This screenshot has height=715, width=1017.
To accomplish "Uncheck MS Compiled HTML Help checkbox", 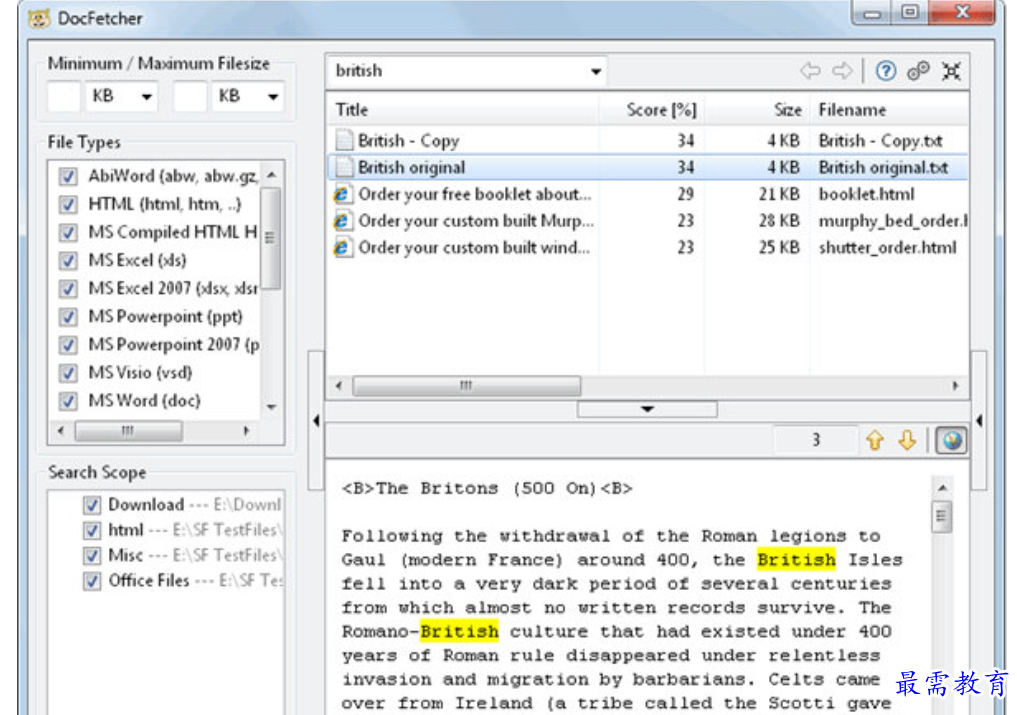I will 68,232.
